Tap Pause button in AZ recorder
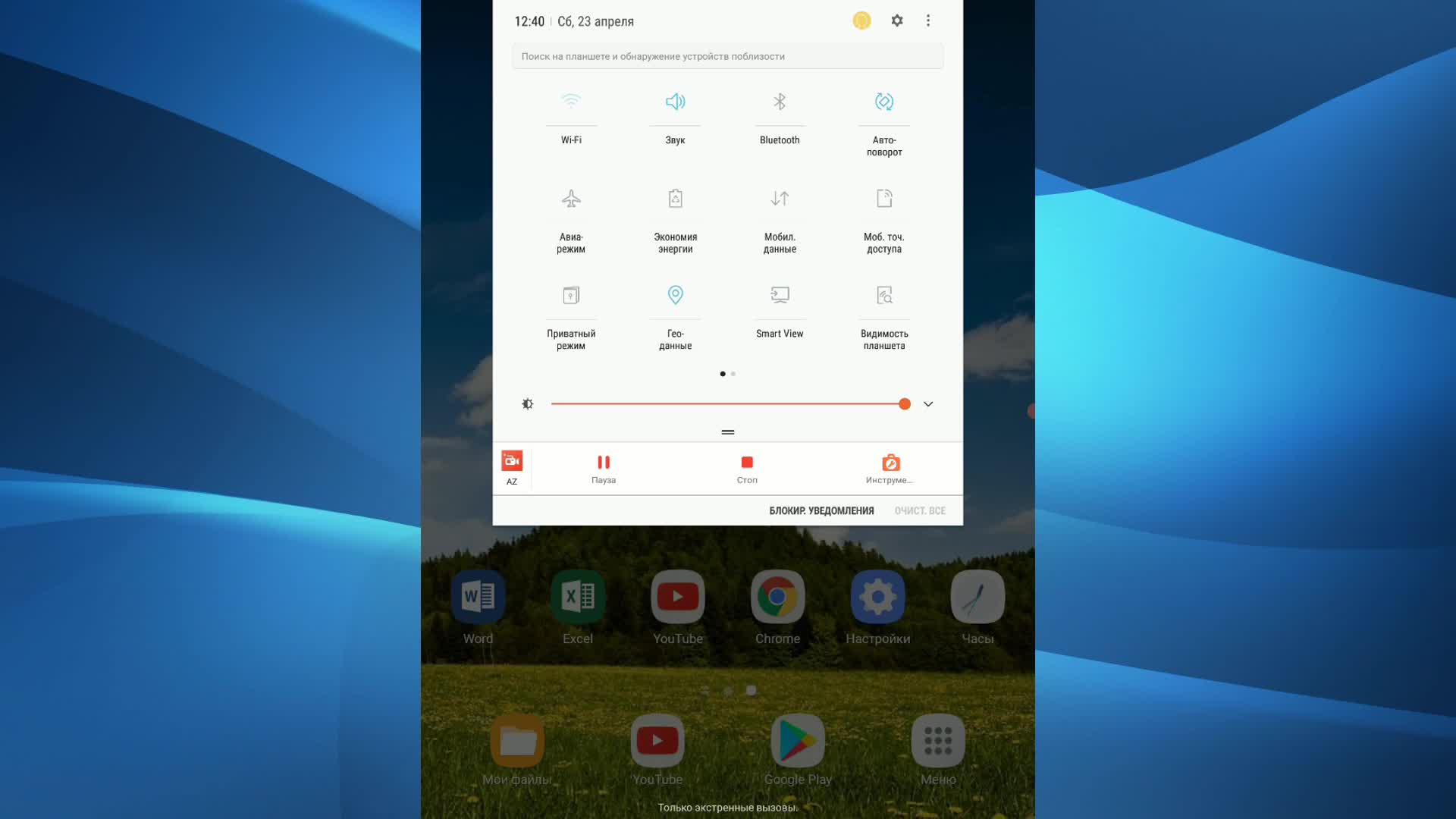Image resolution: width=1456 pixels, height=819 pixels. 603,467
